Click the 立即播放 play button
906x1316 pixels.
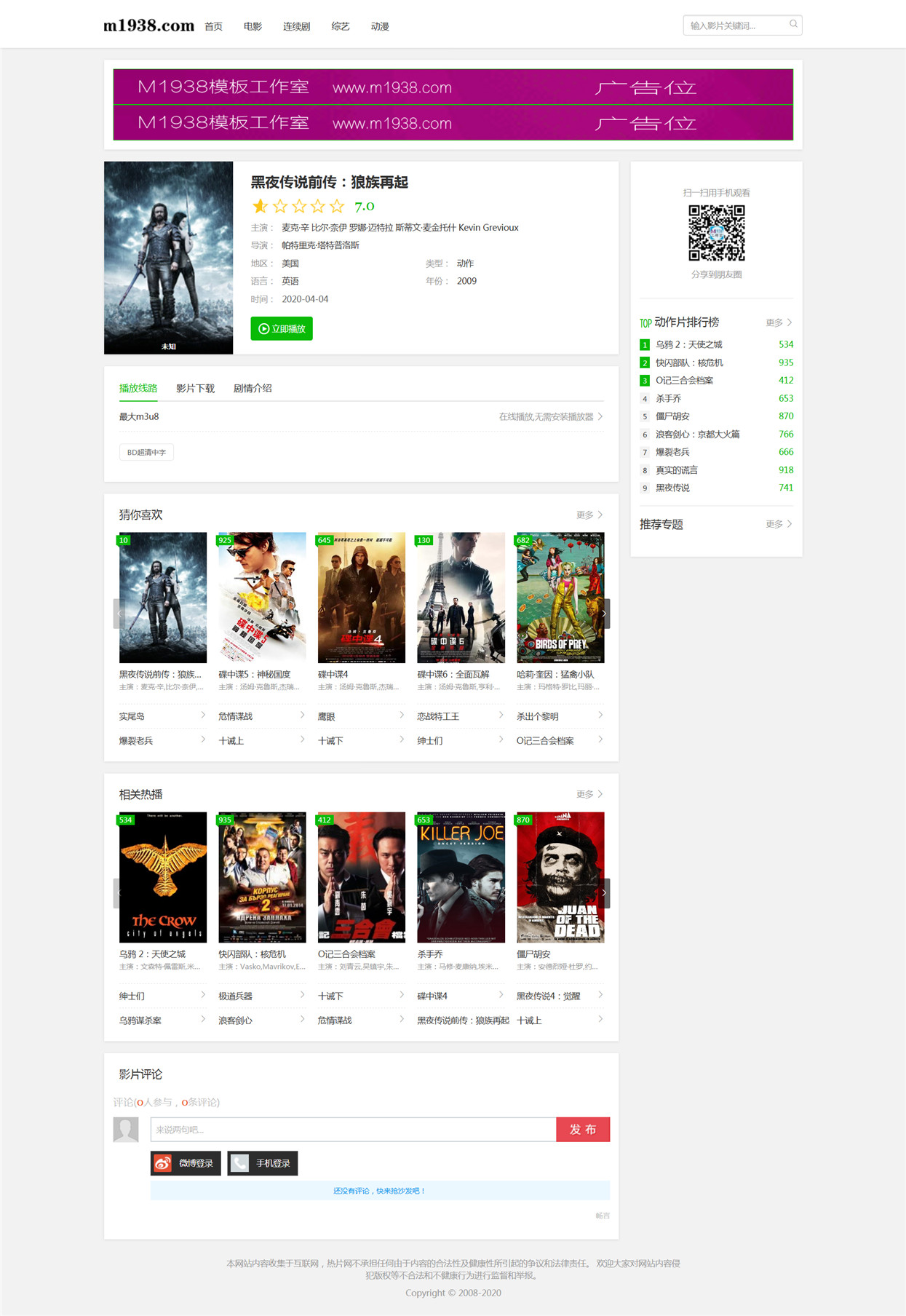[x=282, y=328]
